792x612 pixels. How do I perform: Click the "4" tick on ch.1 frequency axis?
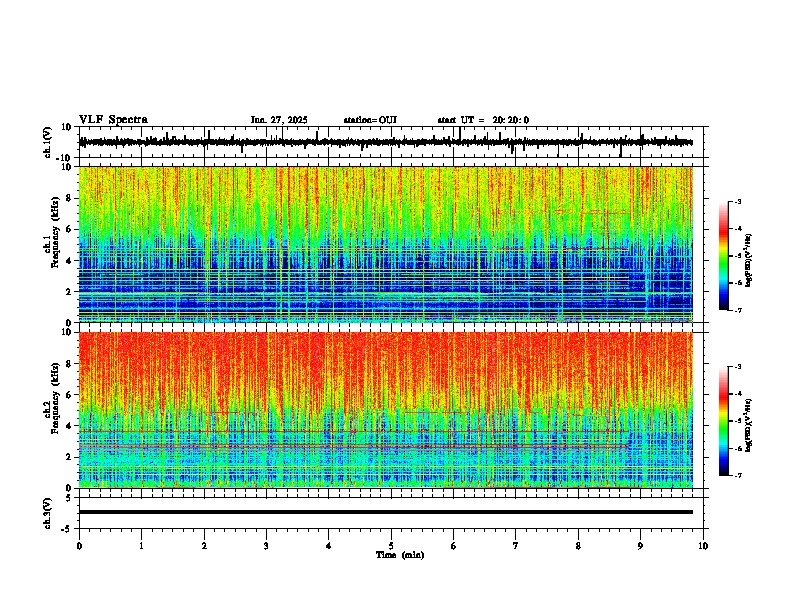69,261
